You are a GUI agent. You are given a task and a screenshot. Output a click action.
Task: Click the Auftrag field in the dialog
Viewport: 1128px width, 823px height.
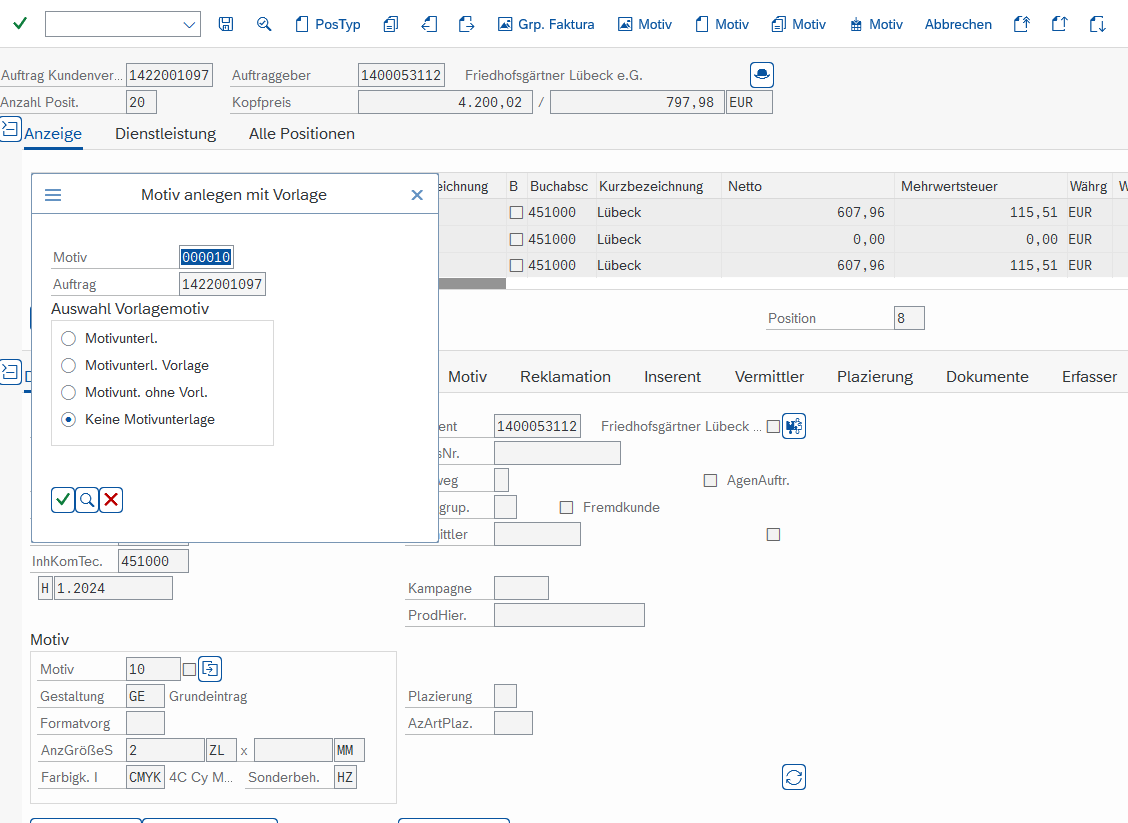[222, 284]
